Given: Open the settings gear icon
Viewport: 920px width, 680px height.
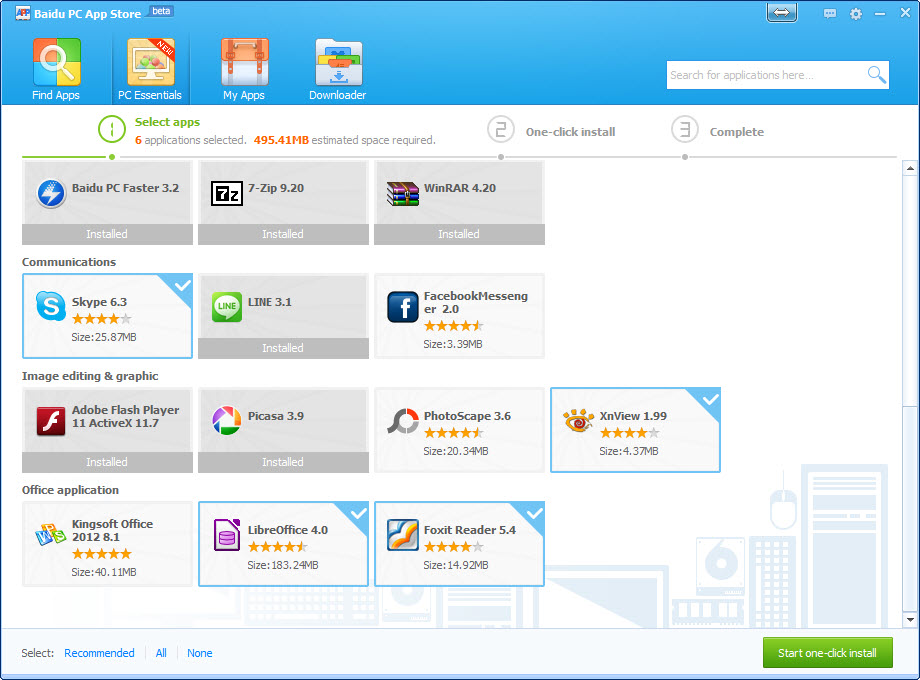Looking at the screenshot, I should (855, 13).
